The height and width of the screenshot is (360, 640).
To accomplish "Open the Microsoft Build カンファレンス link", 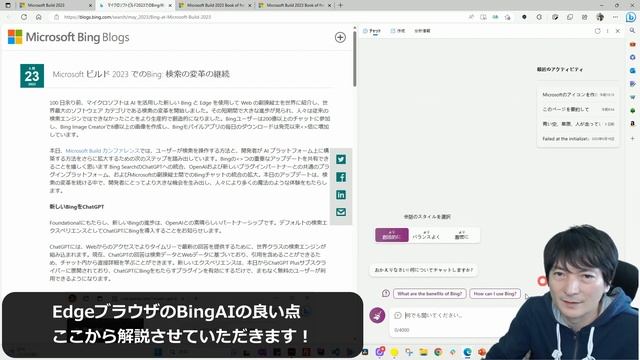I will 102,151.
